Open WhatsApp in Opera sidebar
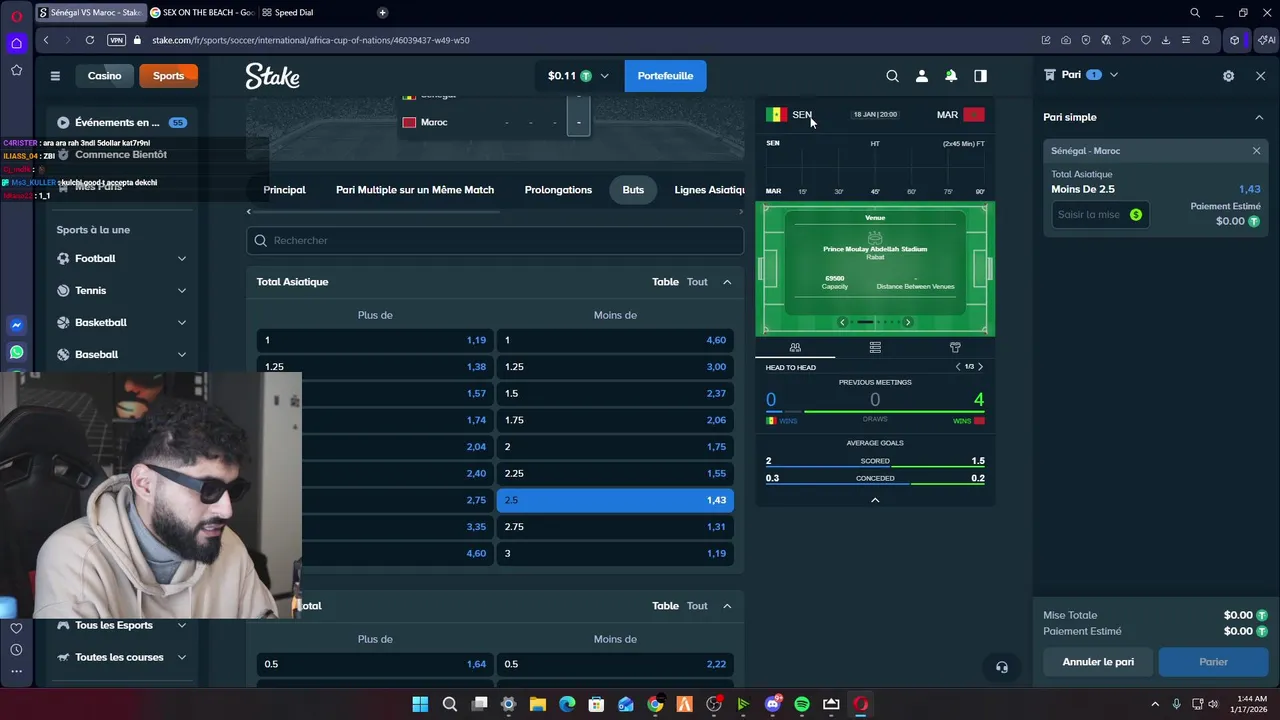The image size is (1280, 720). click(x=16, y=352)
